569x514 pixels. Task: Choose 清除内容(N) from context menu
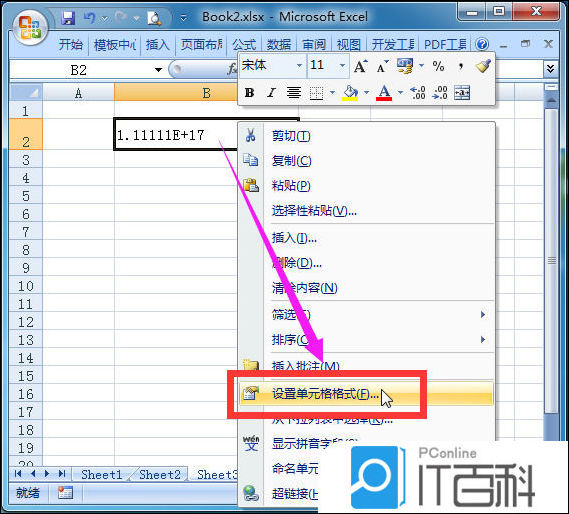pyautogui.click(x=305, y=288)
